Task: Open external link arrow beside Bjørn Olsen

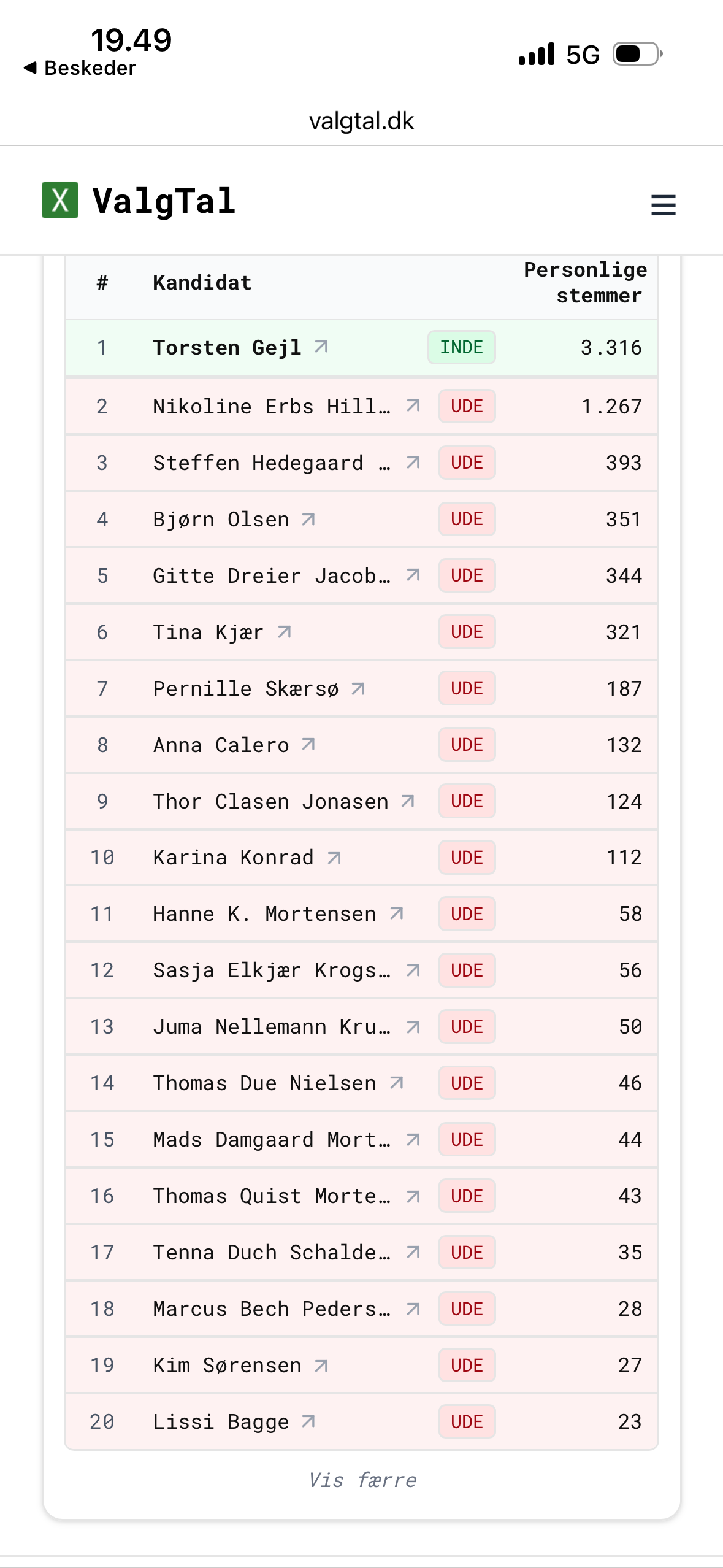Action: (308, 520)
